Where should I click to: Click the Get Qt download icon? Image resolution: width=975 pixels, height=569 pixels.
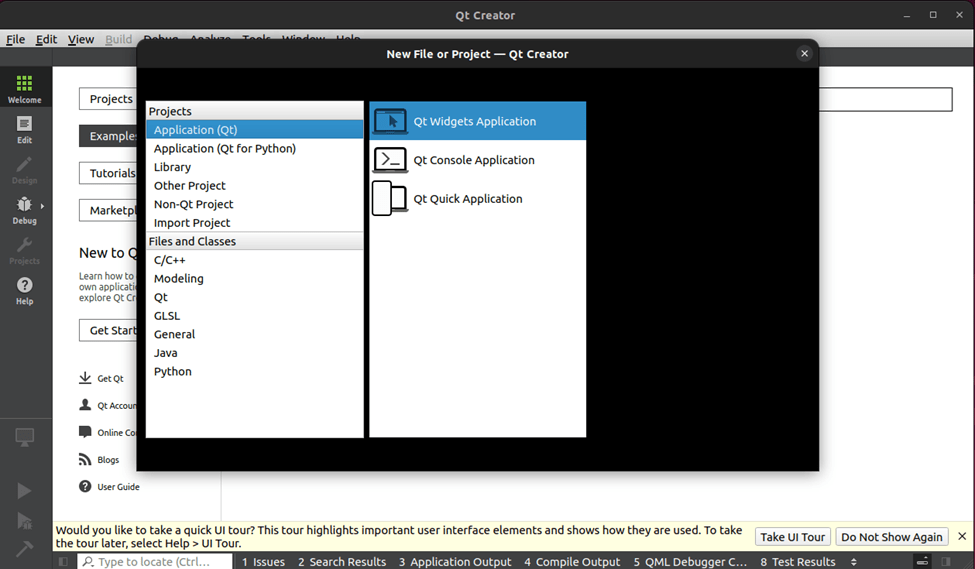point(85,378)
